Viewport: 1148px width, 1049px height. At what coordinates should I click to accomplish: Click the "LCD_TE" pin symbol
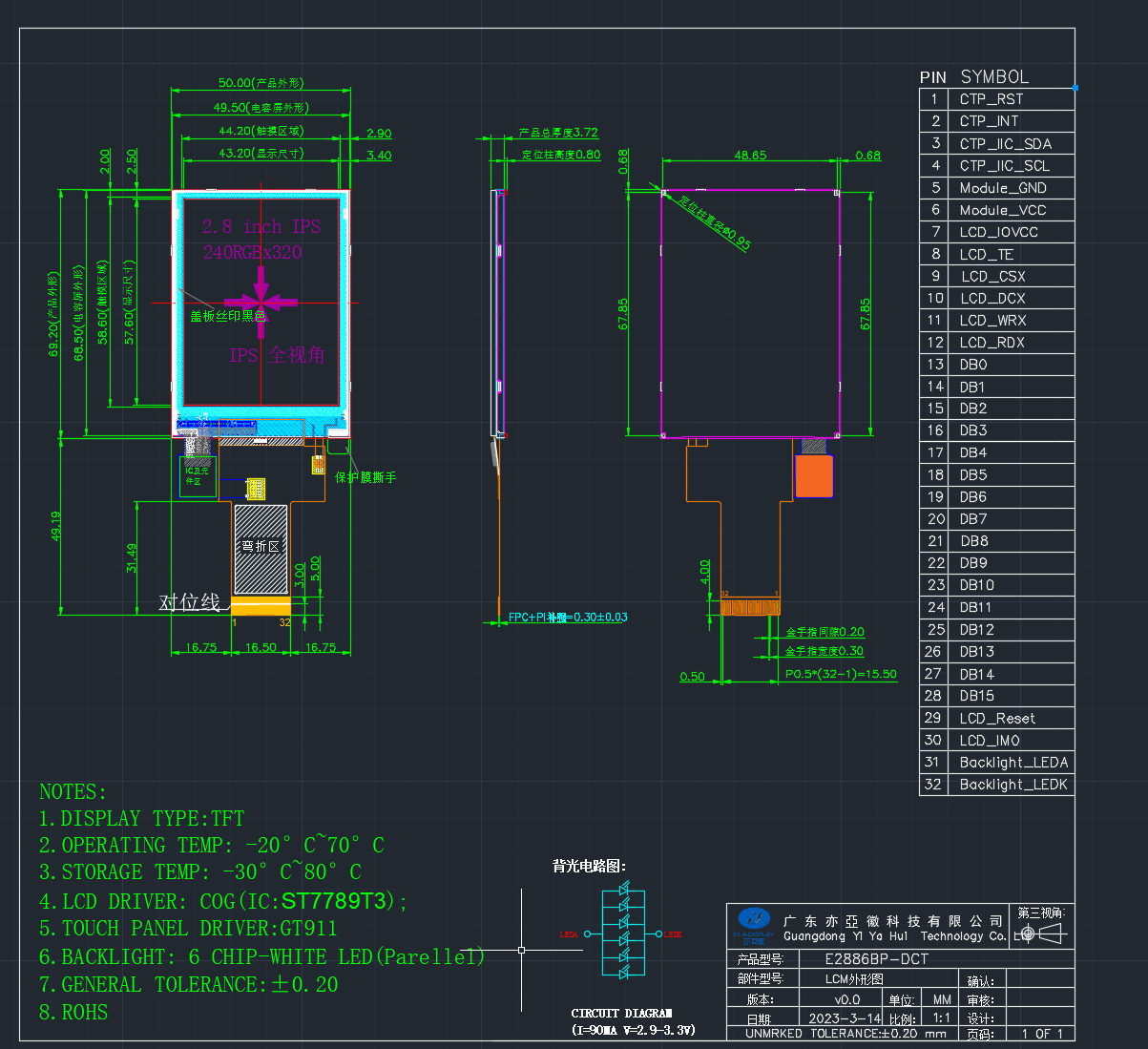(987, 255)
